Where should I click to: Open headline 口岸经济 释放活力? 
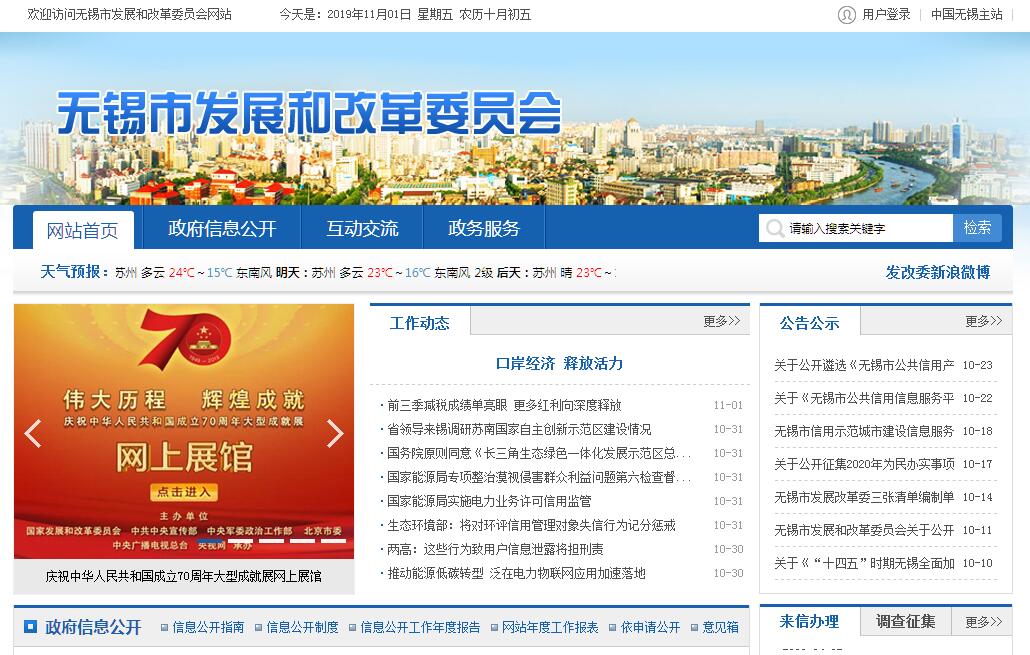point(559,363)
